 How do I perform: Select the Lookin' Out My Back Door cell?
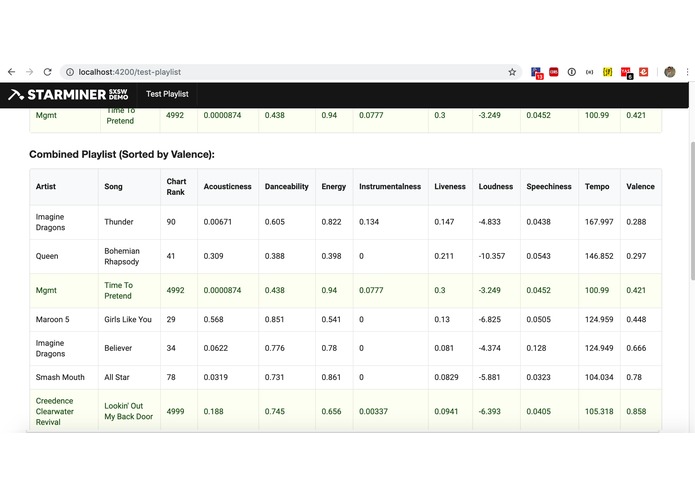point(129,412)
